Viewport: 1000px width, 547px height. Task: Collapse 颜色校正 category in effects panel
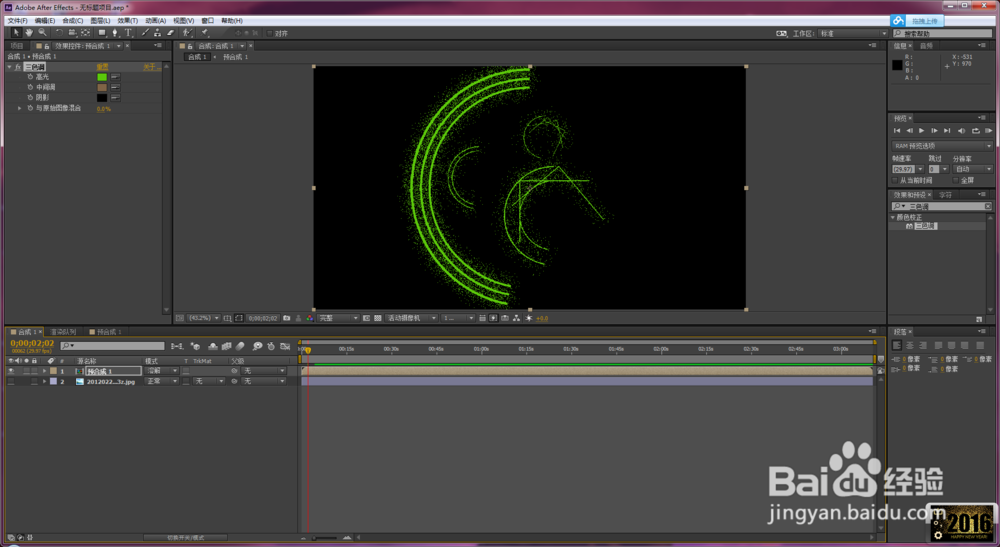[893, 217]
